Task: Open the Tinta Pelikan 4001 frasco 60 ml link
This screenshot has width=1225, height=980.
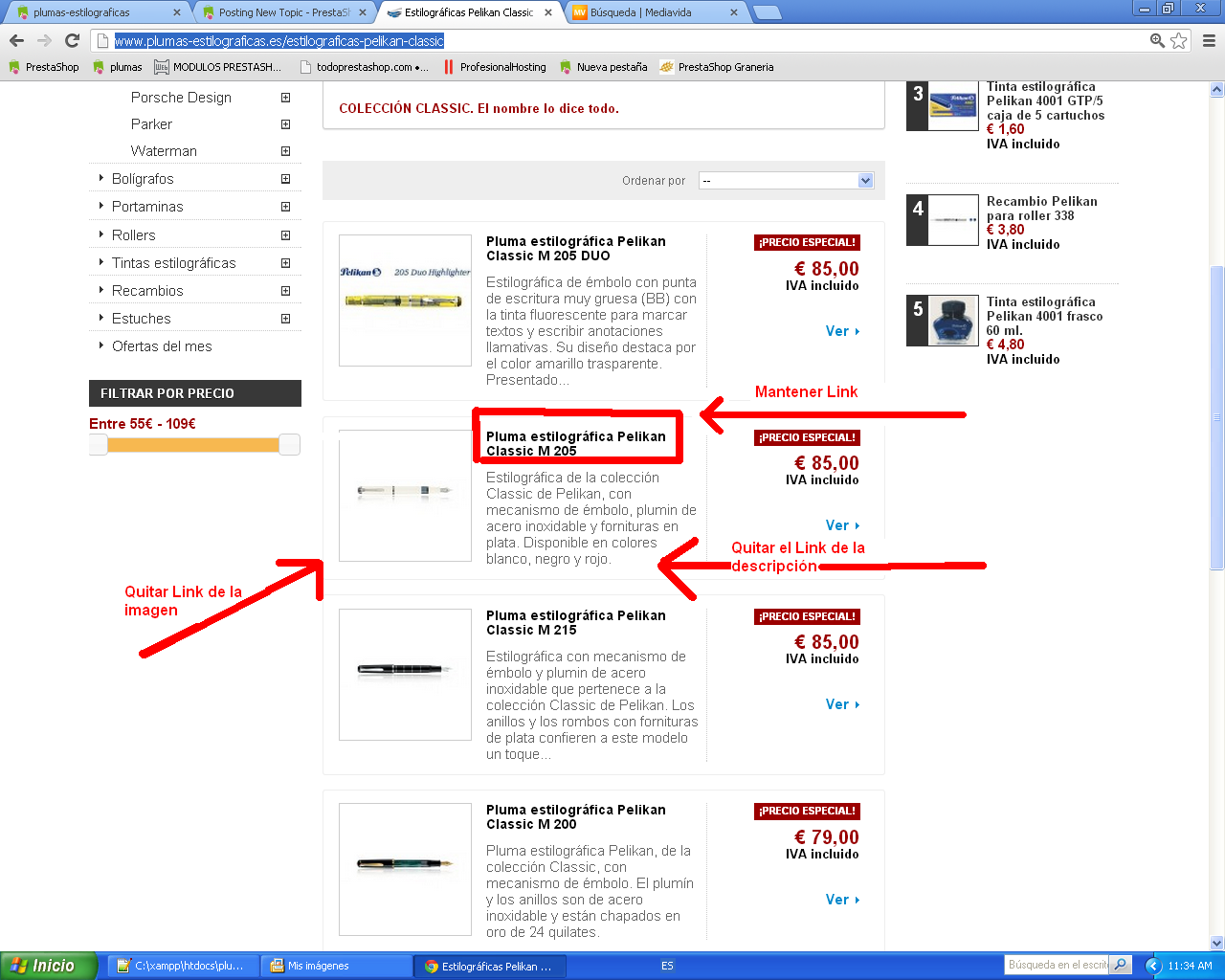Action: [x=1044, y=316]
